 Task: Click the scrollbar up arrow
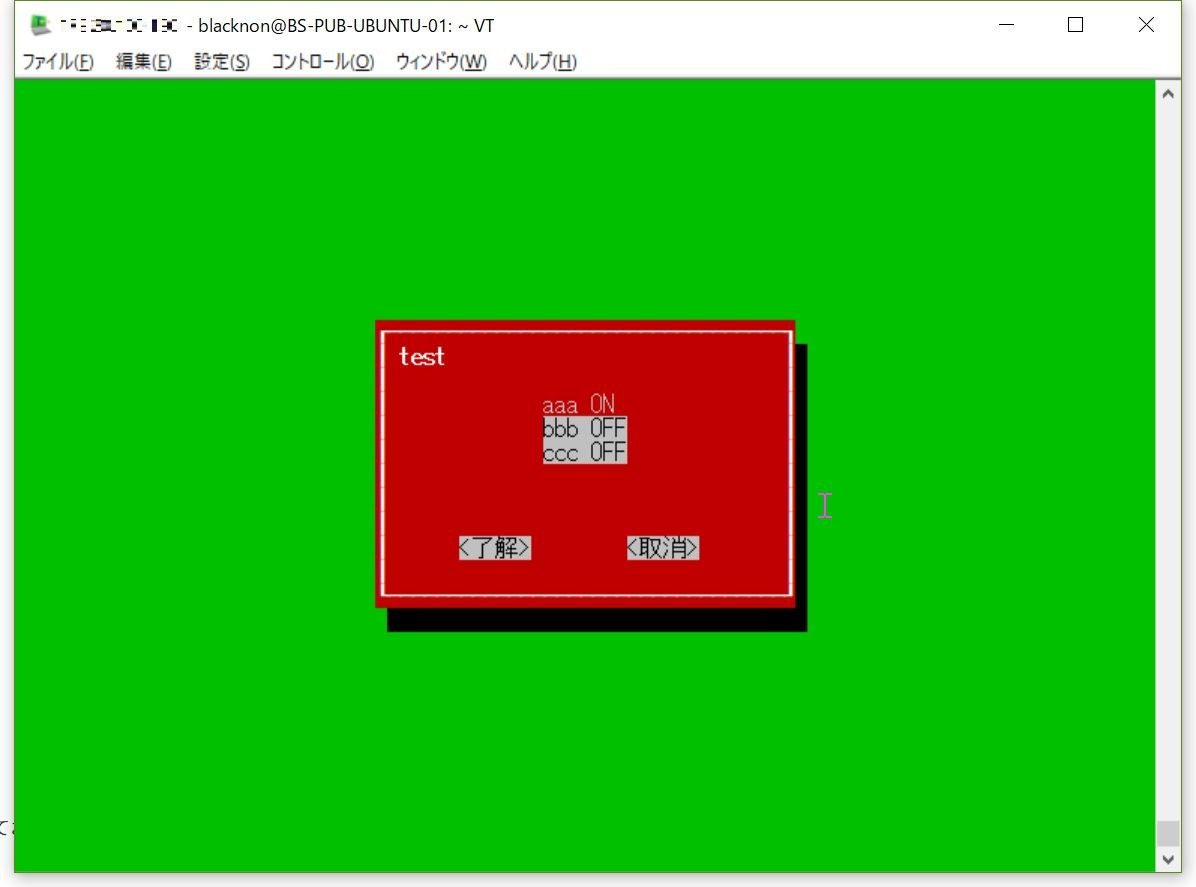pyautogui.click(x=1167, y=92)
